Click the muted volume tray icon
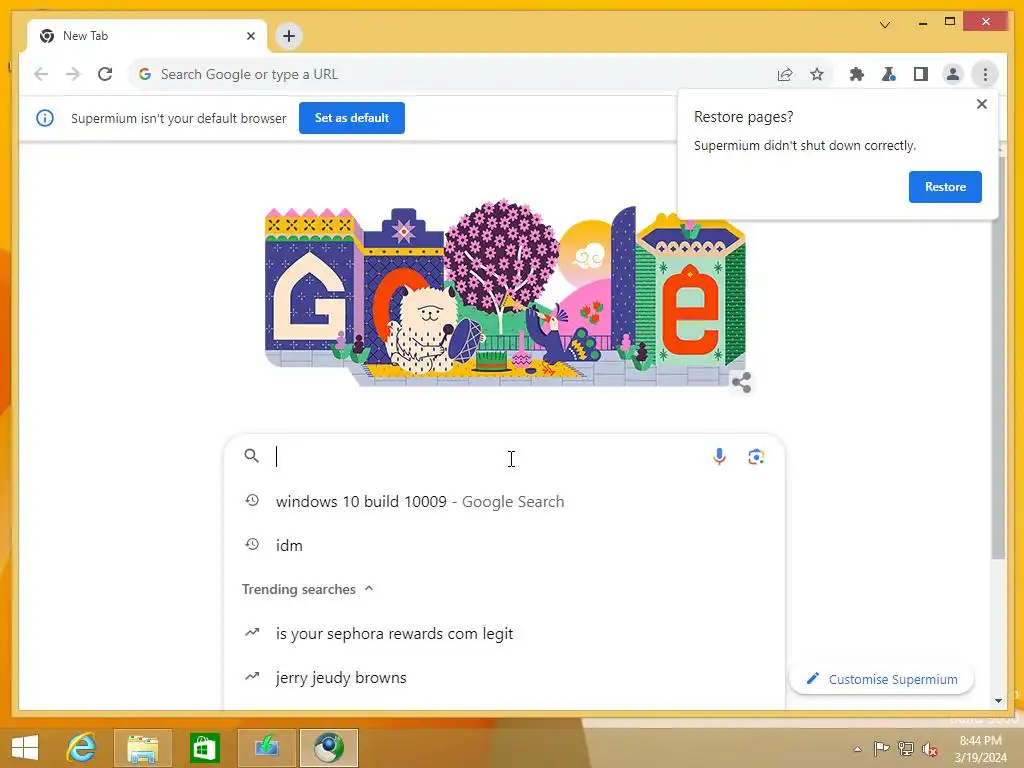 click(930, 749)
